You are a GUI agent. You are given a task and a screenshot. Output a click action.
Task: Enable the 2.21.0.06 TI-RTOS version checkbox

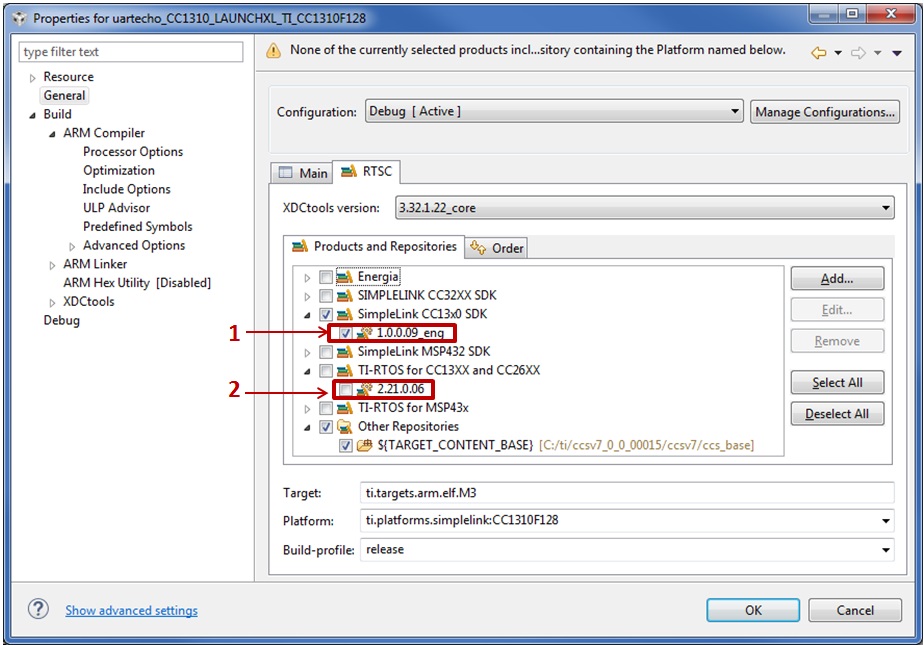(345, 390)
